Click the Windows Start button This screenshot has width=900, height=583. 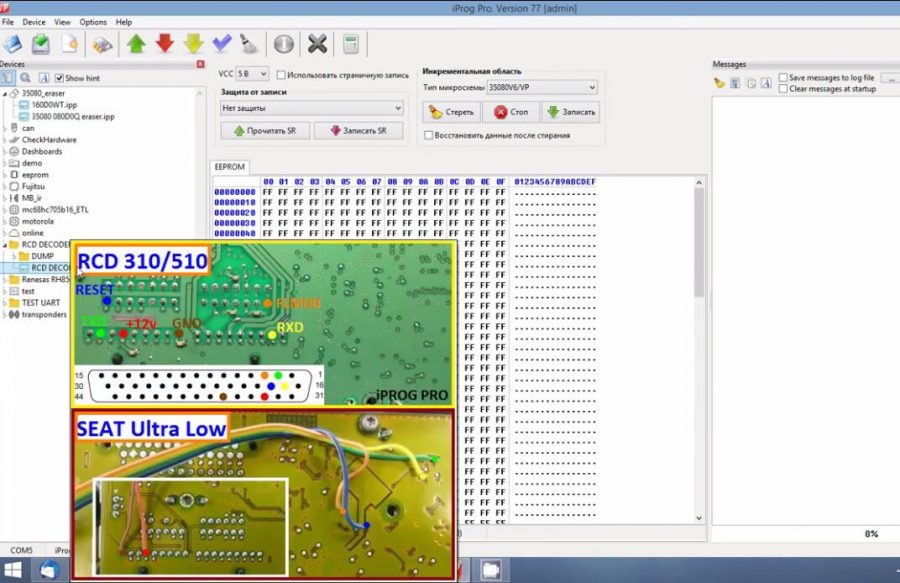tap(13, 570)
